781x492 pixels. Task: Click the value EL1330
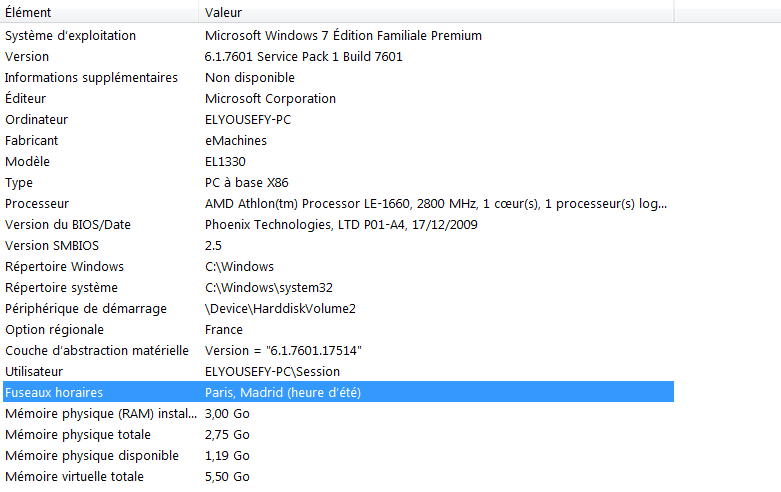pyautogui.click(x=225, y=161)
